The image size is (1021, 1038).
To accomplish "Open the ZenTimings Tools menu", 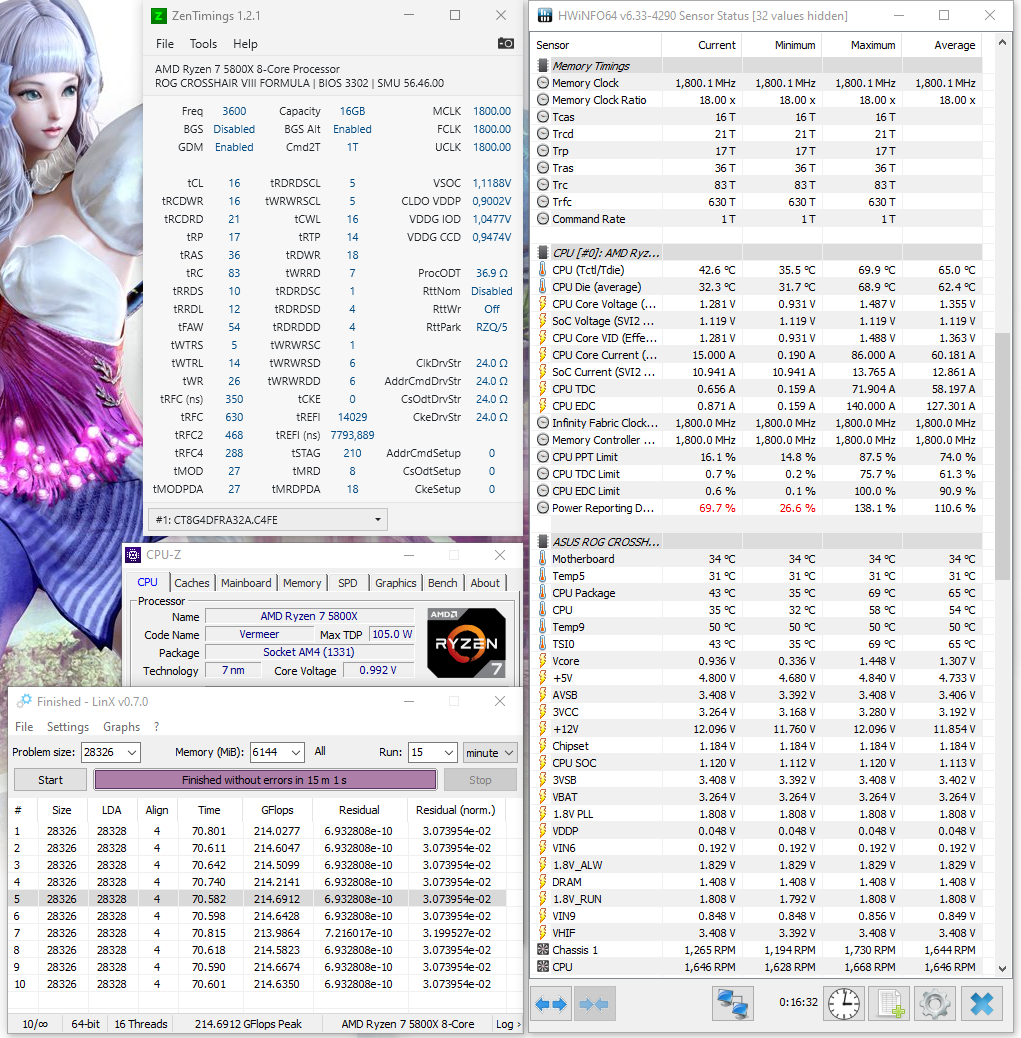I will pos(203,44).
